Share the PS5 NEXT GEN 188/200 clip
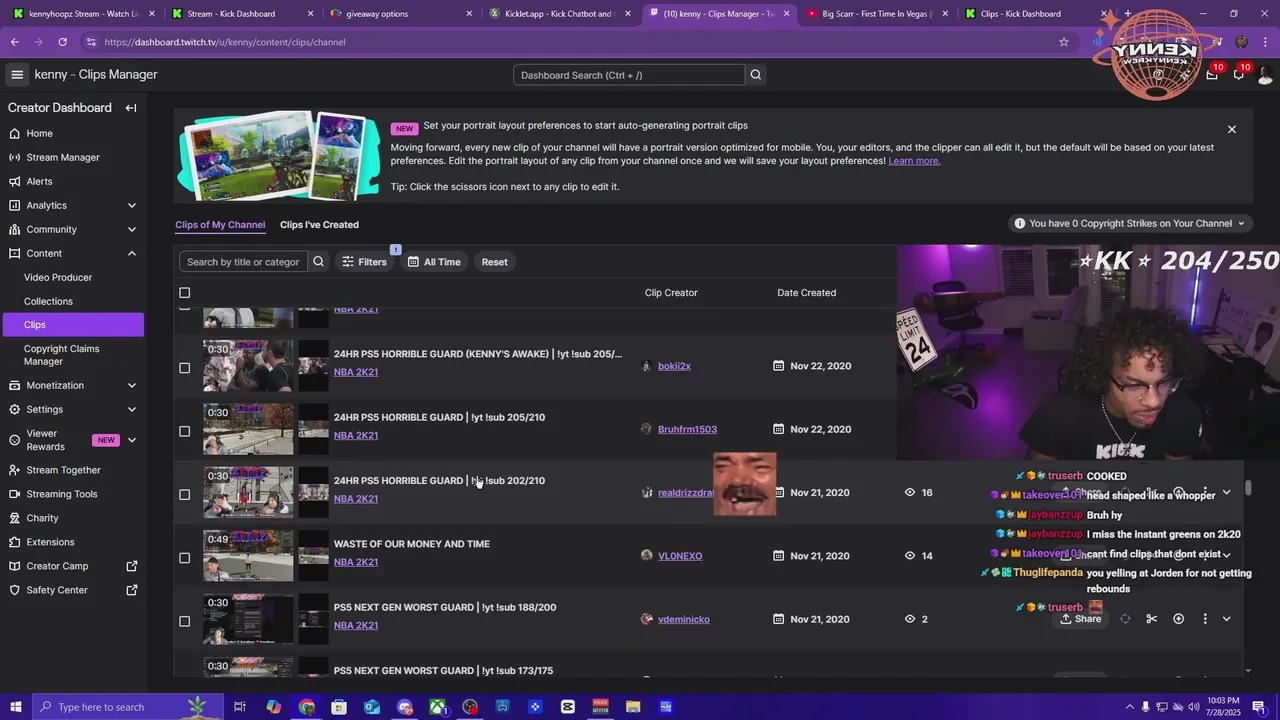This screenshot has height=720, width=1280. pos(1080,619)
